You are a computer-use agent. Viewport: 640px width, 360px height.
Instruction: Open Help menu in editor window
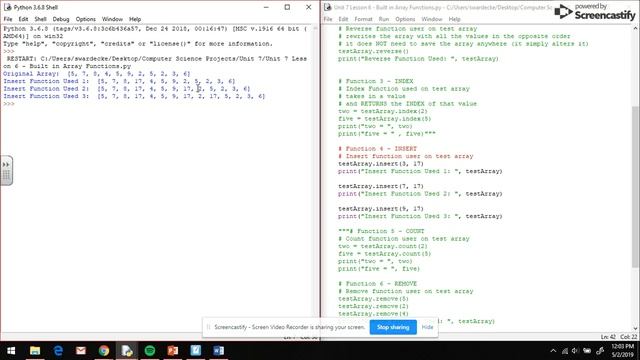pyautogui.click(x=454, y=19)
